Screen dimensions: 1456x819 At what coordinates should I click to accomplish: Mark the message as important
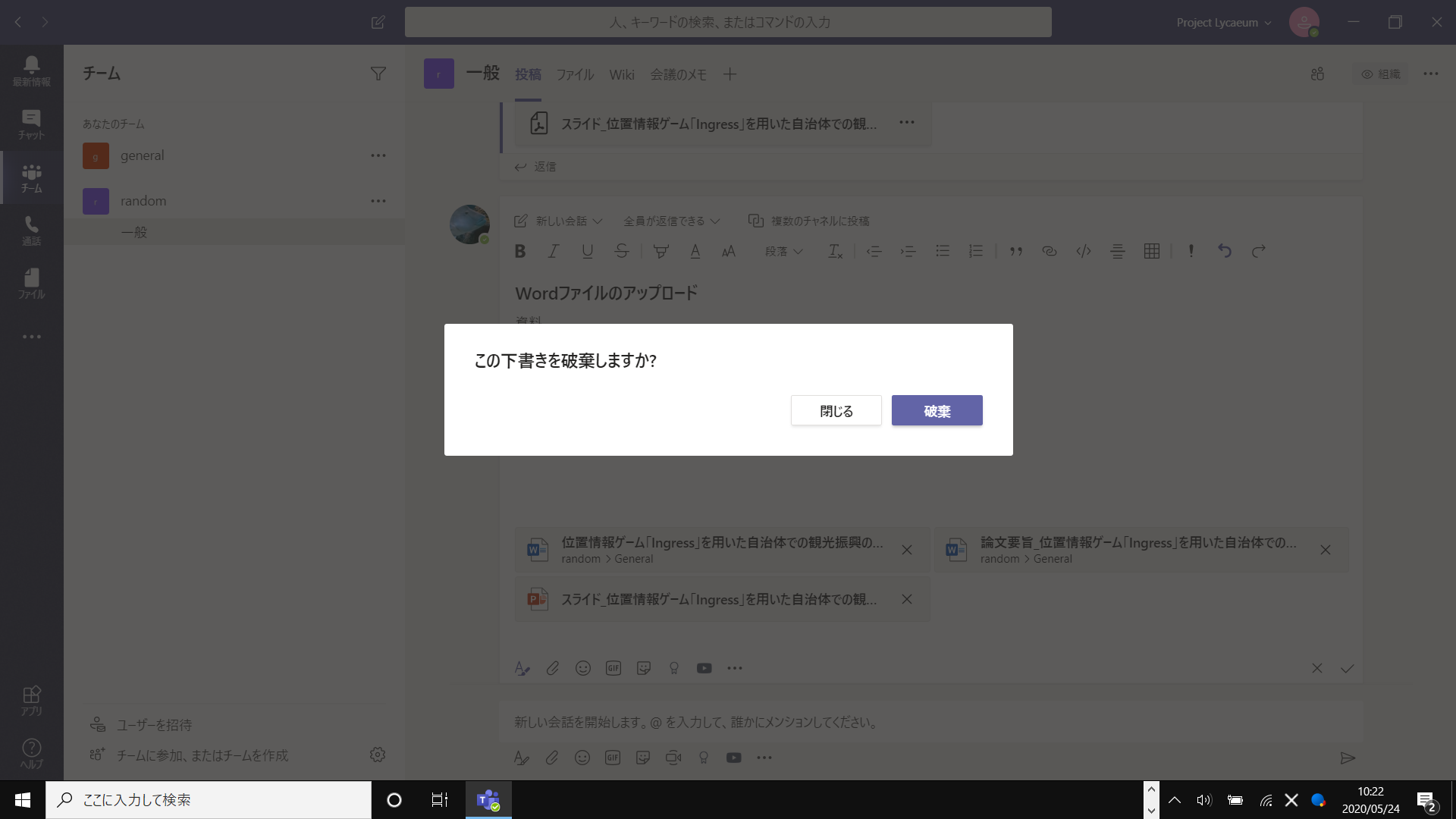pyautogui.click(x=1190, y=251)
